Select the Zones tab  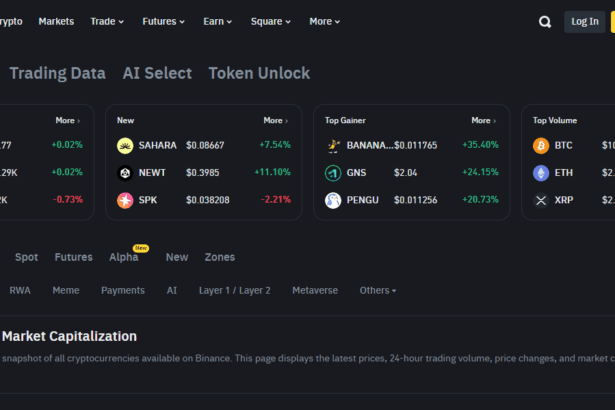220,257
